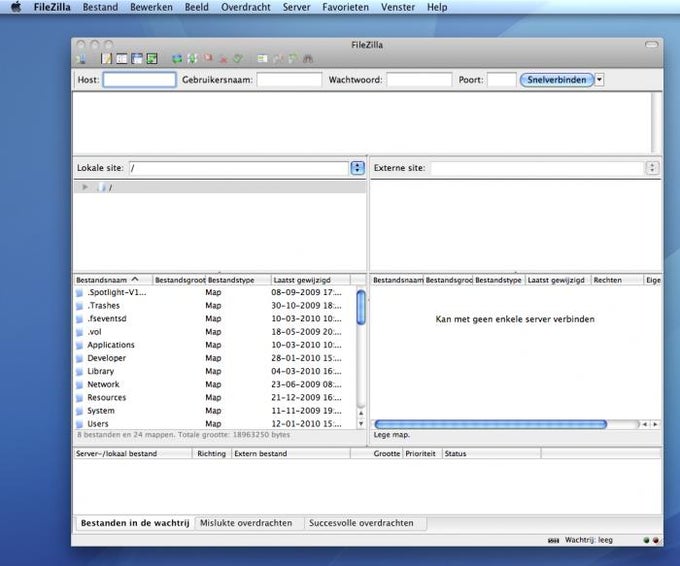Open the Lokale site path dropdown

coord(357,168)
